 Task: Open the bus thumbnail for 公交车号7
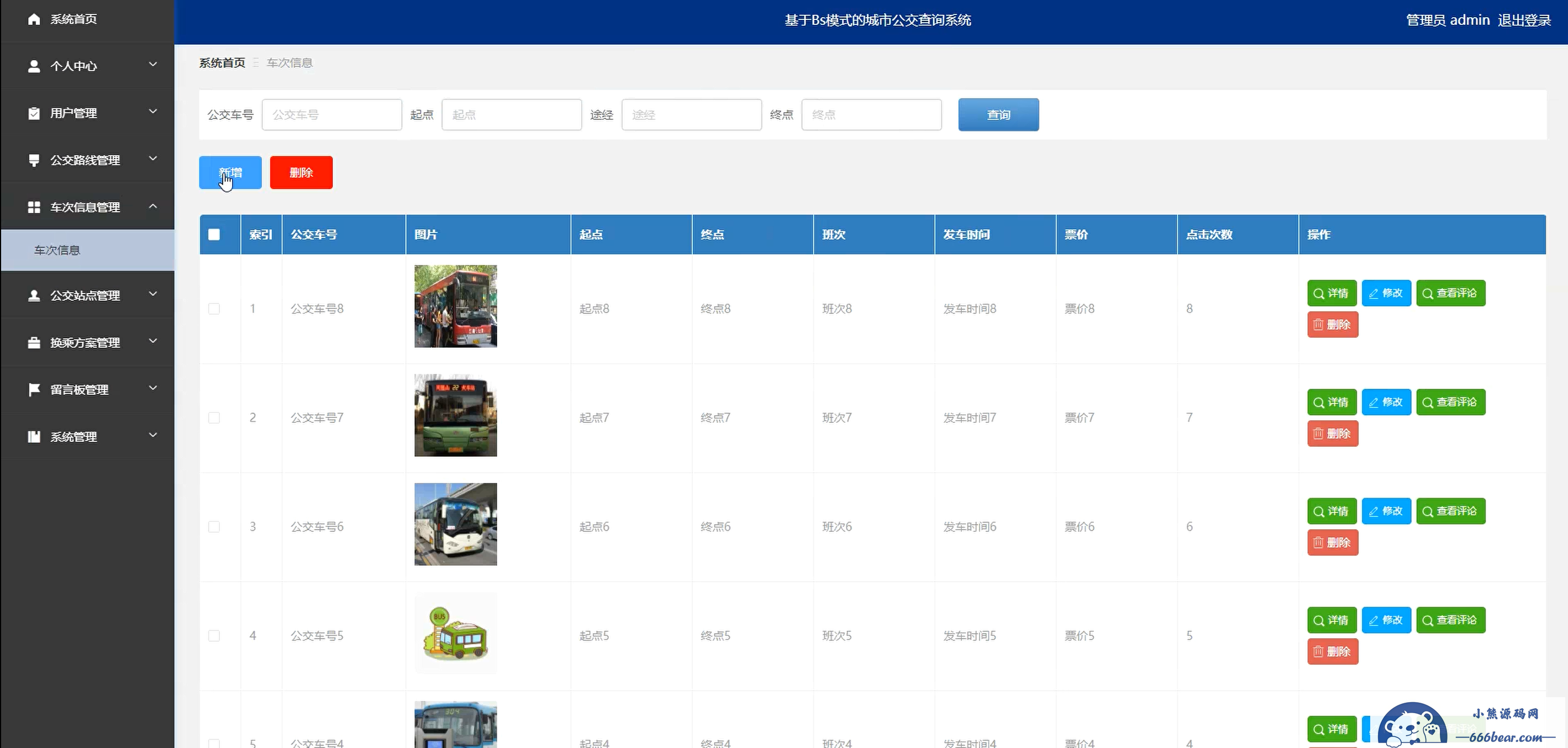455,415
